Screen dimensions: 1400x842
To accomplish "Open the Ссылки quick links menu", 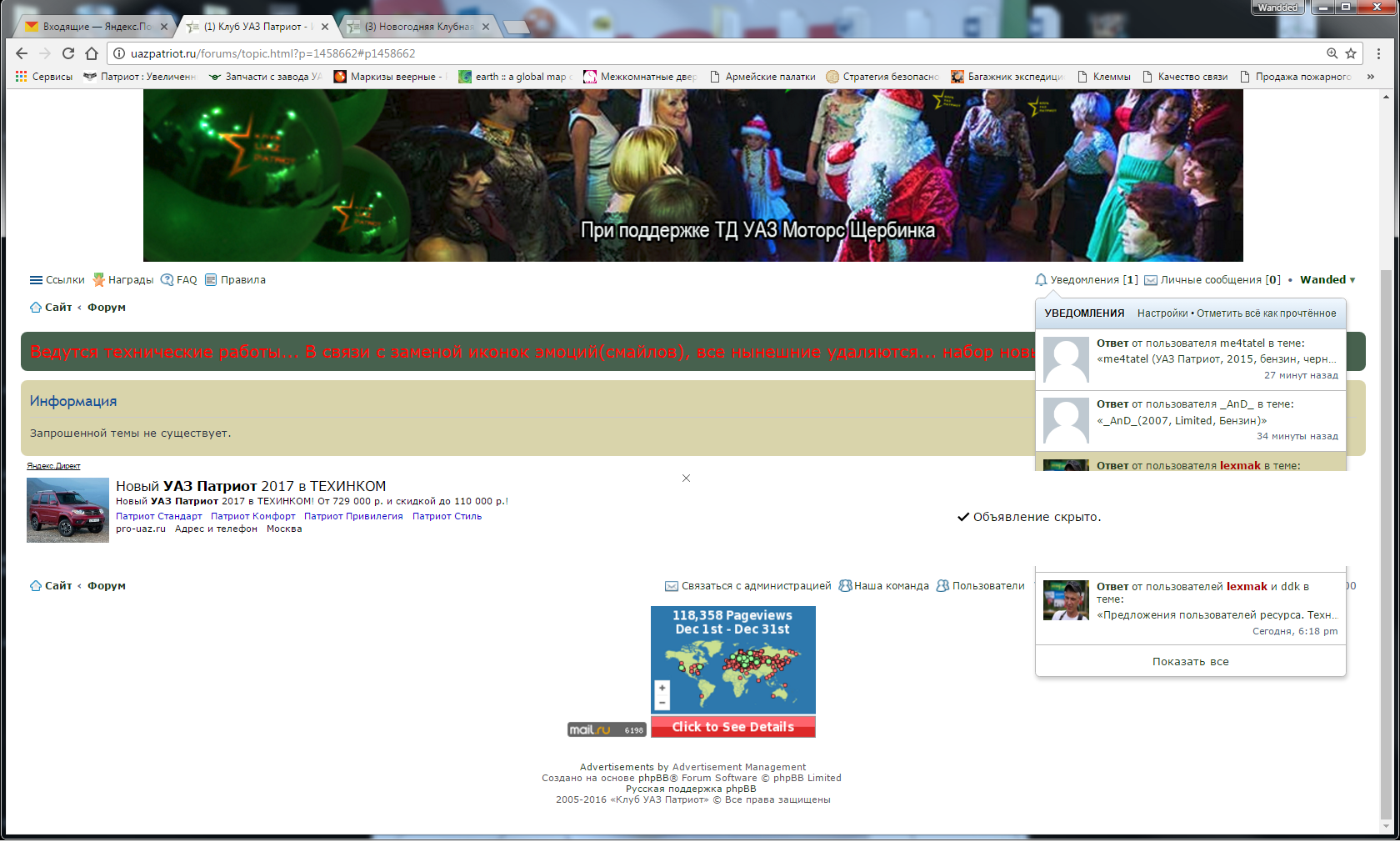I will (x=57, y=280).
